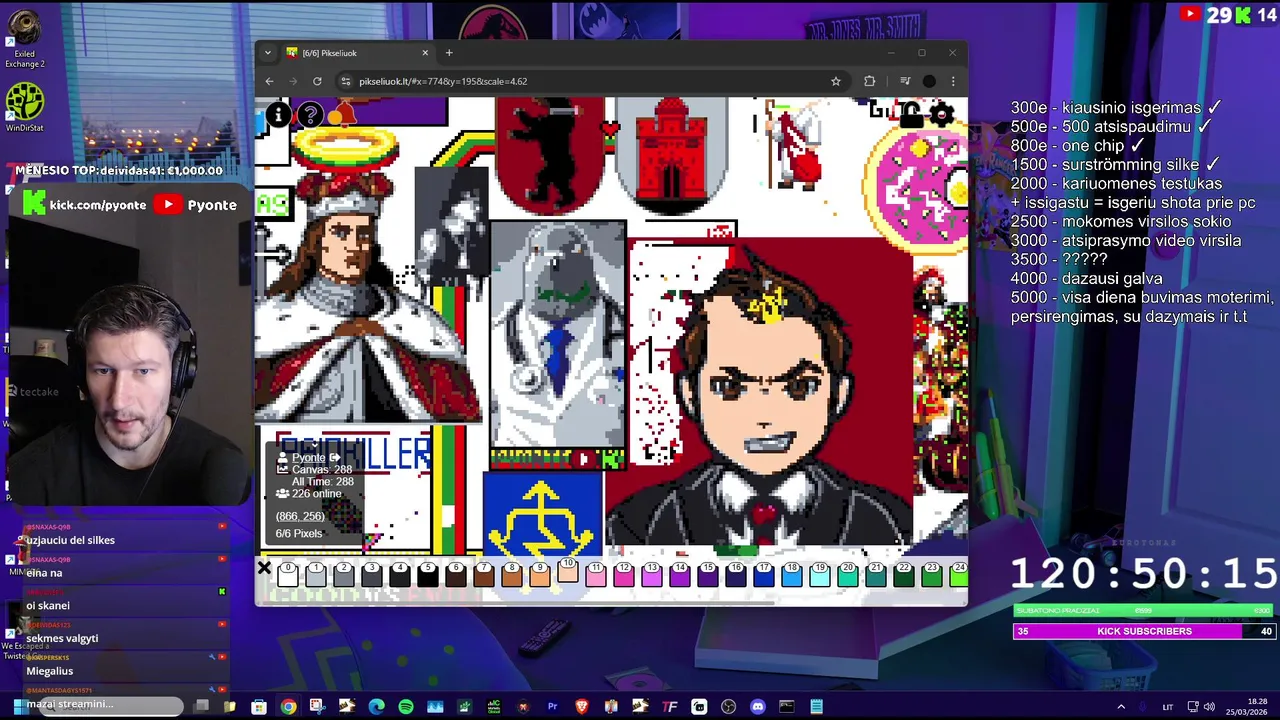Select the [6/6] Pikseliuok tab
The height and width of the screenshot is (720, 1280).
pos(357,53)
